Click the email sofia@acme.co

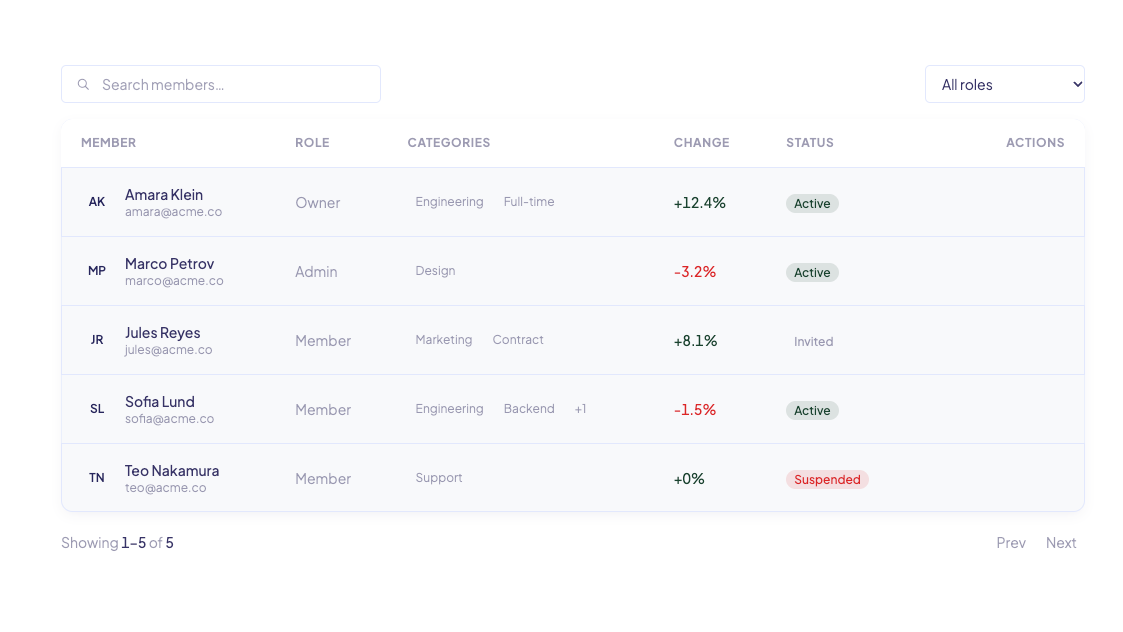pos(169,418)
